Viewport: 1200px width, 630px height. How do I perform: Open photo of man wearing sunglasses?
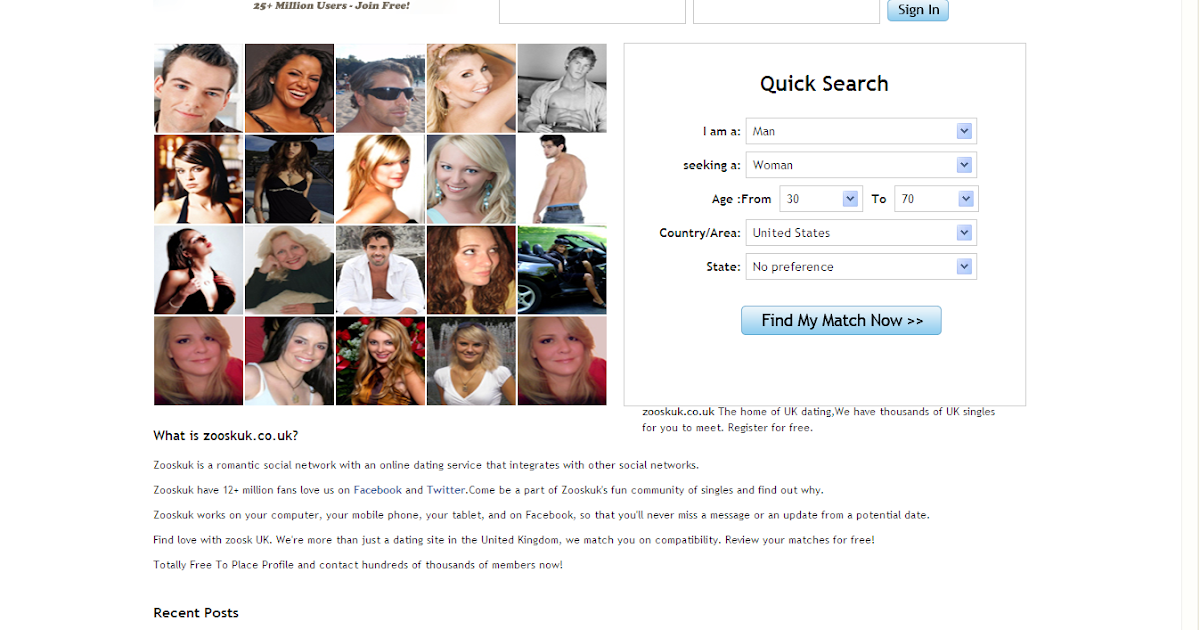pyautogui.click(x=380, y=88)
